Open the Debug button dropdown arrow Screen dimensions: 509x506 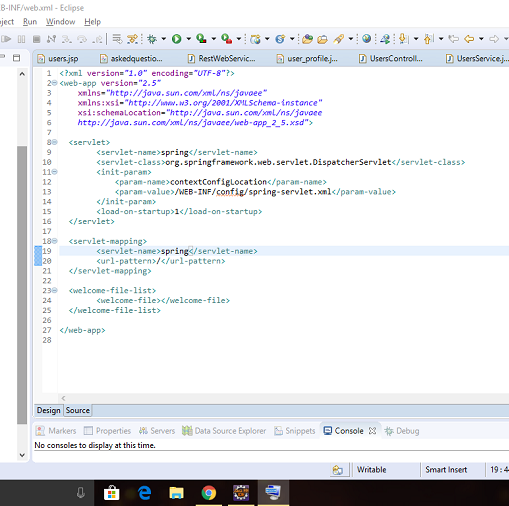(x=164, y=39)
